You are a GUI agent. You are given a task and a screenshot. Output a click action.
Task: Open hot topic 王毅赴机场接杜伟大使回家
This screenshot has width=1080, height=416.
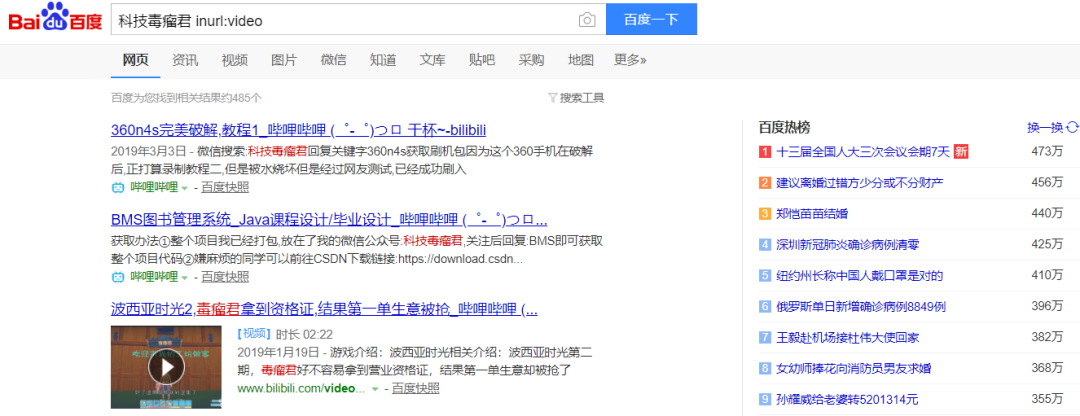coord(849,337)
